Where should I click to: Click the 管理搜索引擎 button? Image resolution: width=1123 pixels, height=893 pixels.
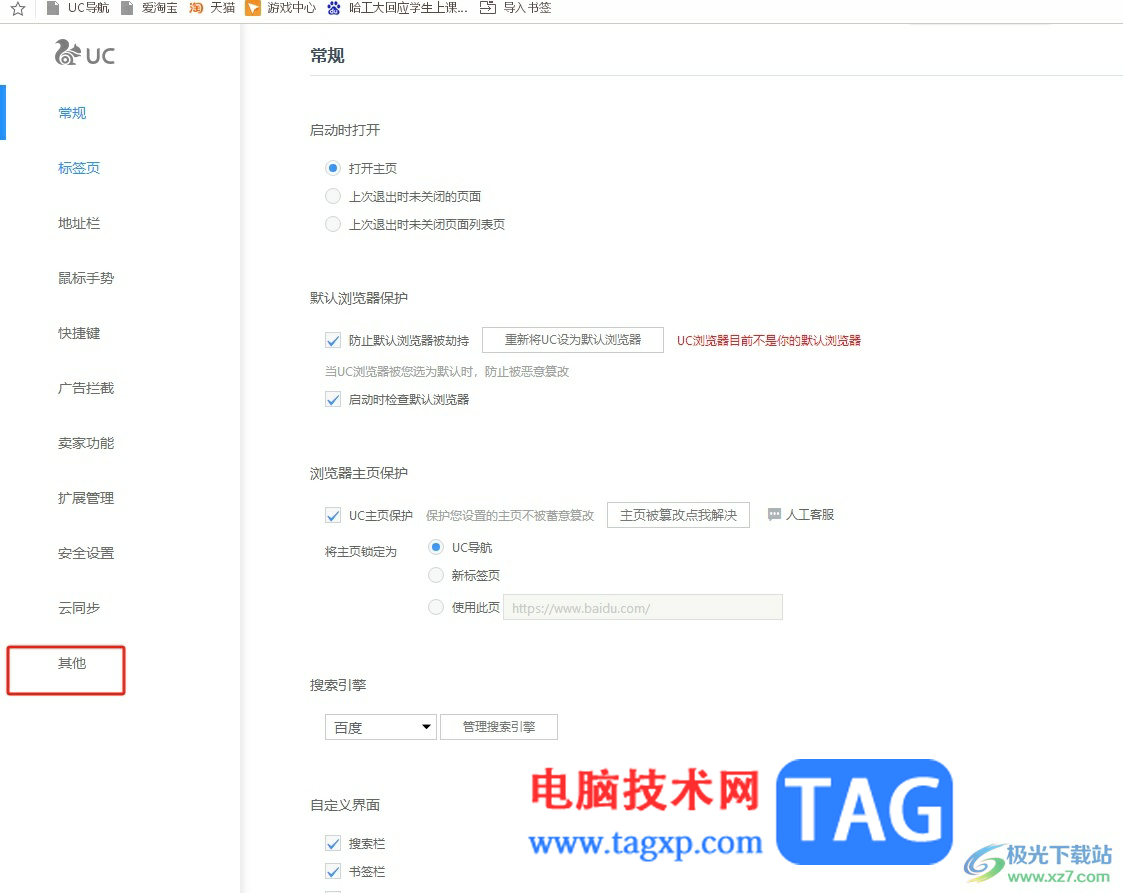tap(498, 727)
